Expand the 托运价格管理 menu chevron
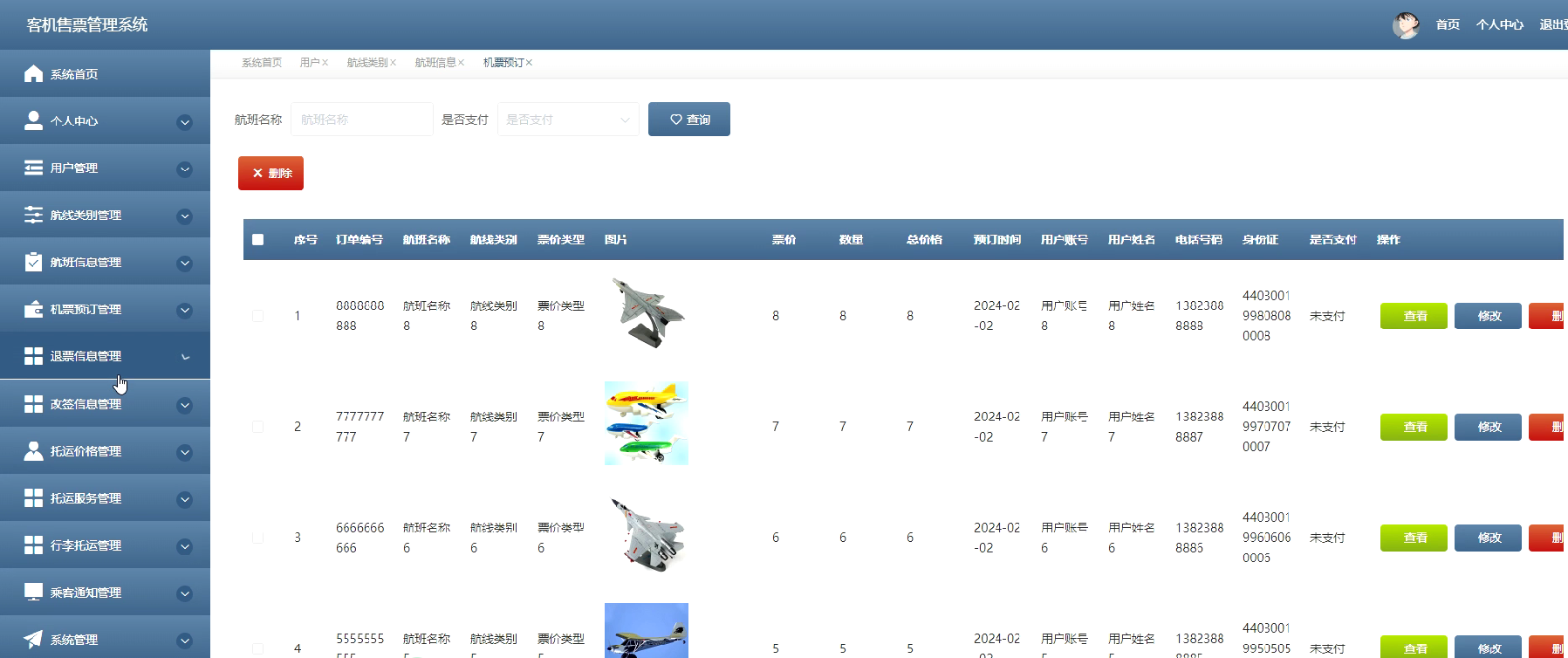This screenshot has height=658, width=1568. 184,453
